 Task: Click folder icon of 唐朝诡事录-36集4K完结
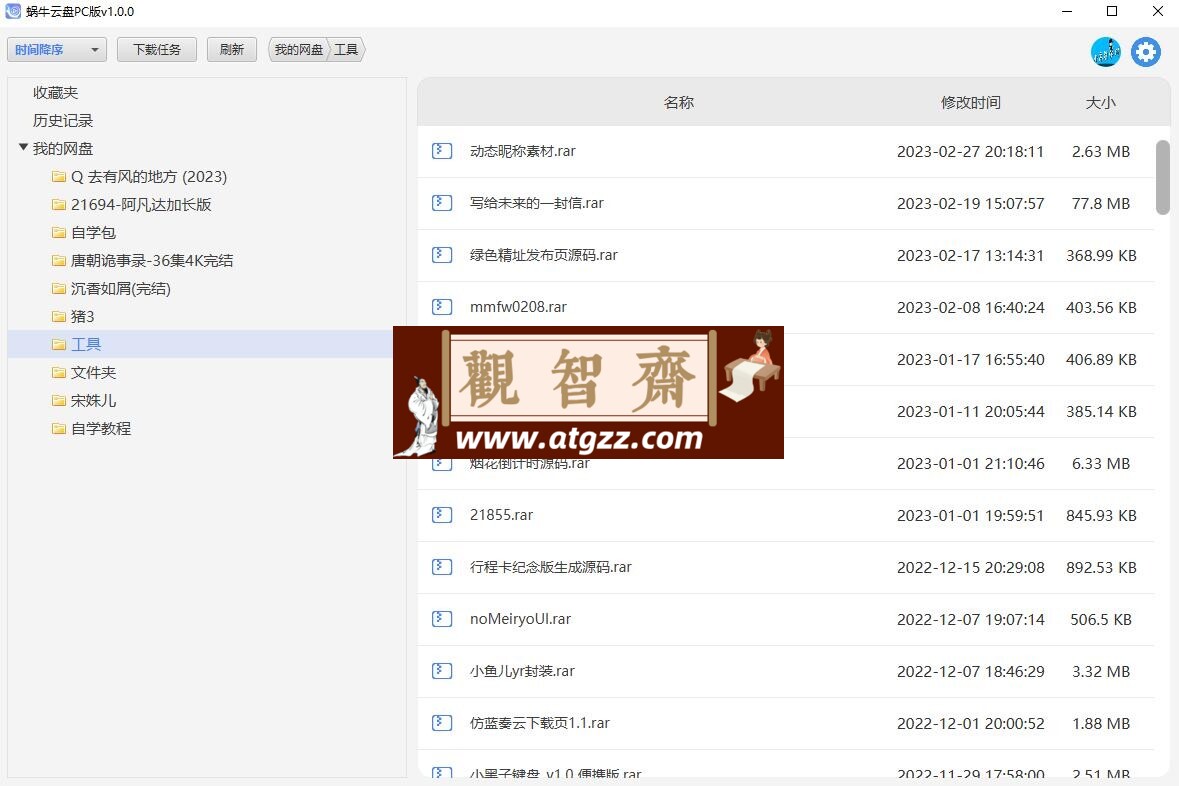tap(59, 261)
